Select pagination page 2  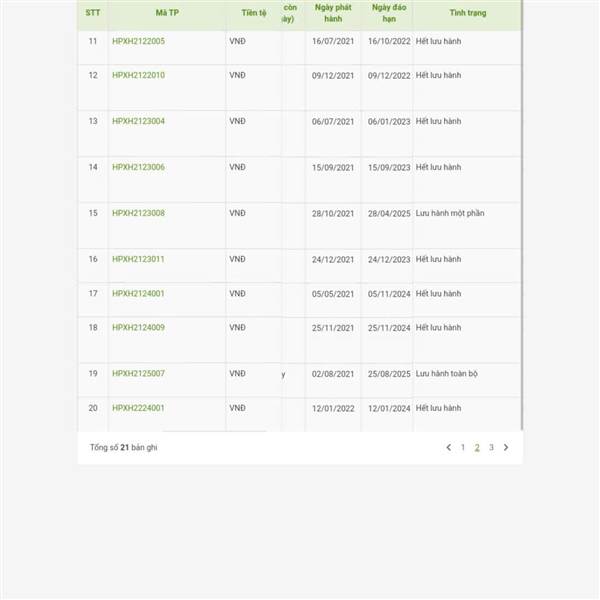[477, 447]
